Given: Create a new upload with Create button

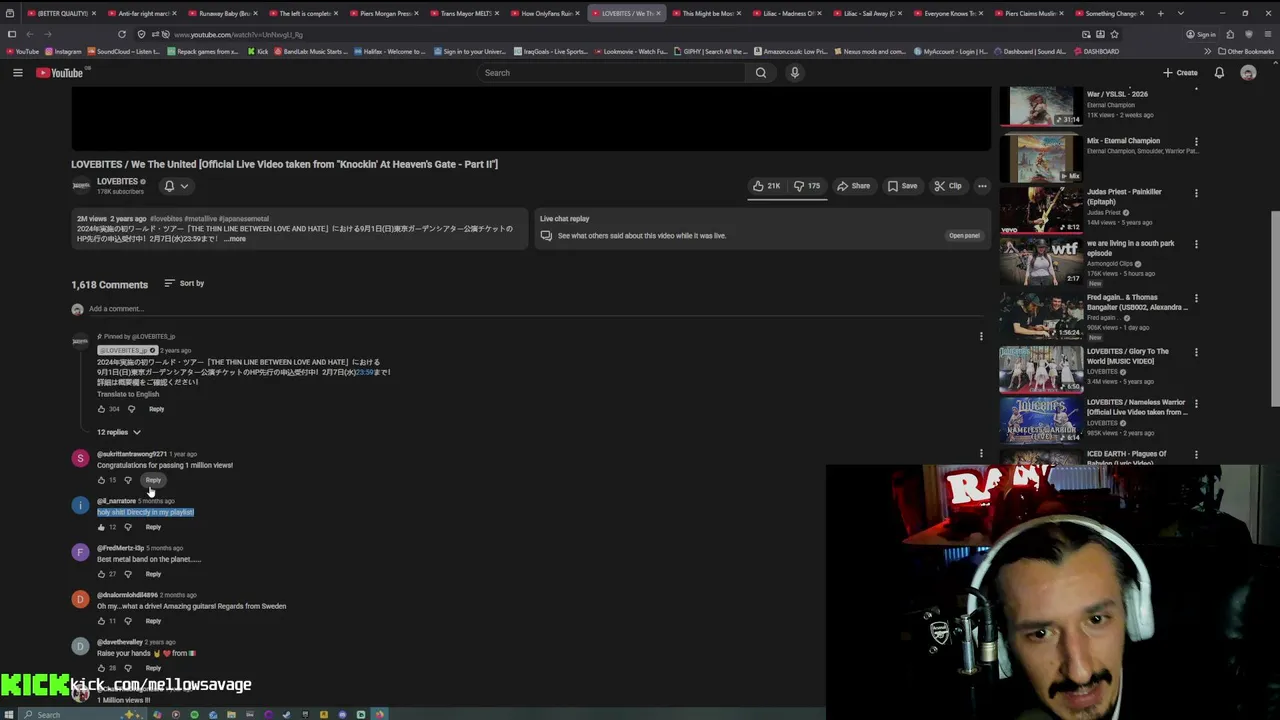Looking at the screenshot, I should pyautogui.click(x=1180, y=73).
